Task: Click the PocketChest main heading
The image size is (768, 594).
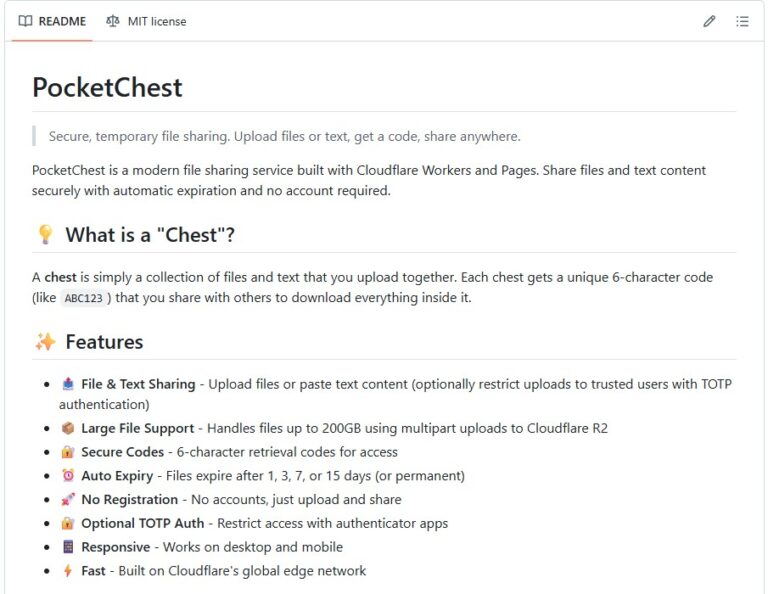Action: pyautogui.click(x=107, y=88)
